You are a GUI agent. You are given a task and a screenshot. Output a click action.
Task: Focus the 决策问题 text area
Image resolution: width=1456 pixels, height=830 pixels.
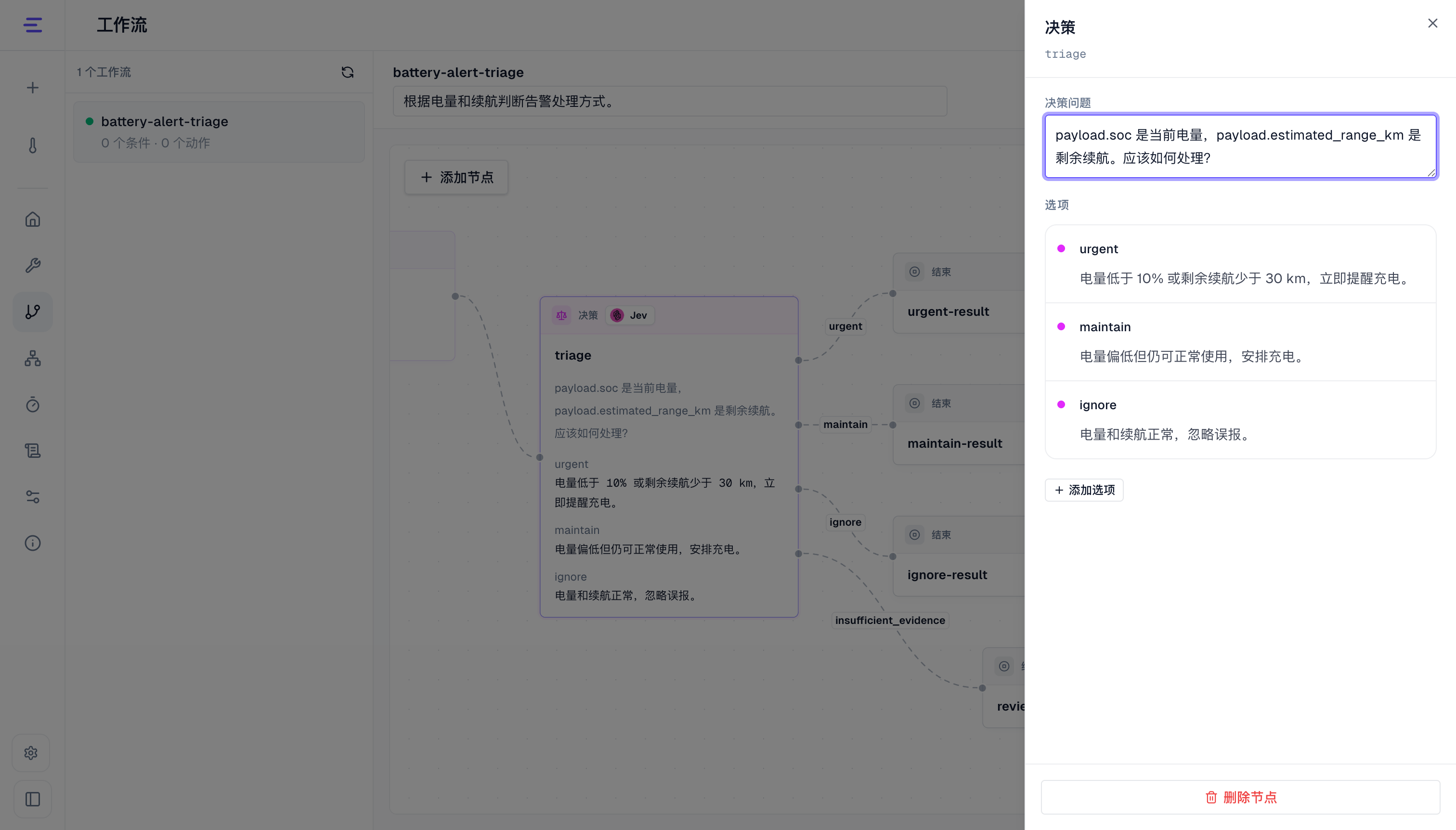click(x=1240, y=146)
